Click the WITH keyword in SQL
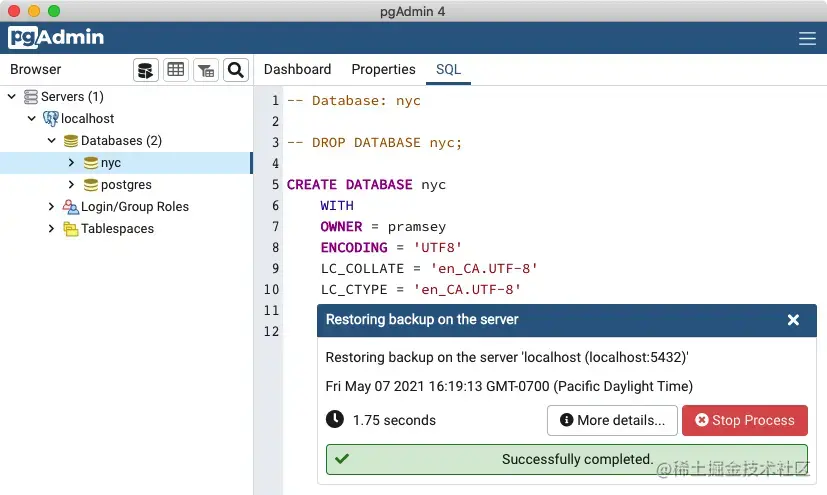 (337, 206)
